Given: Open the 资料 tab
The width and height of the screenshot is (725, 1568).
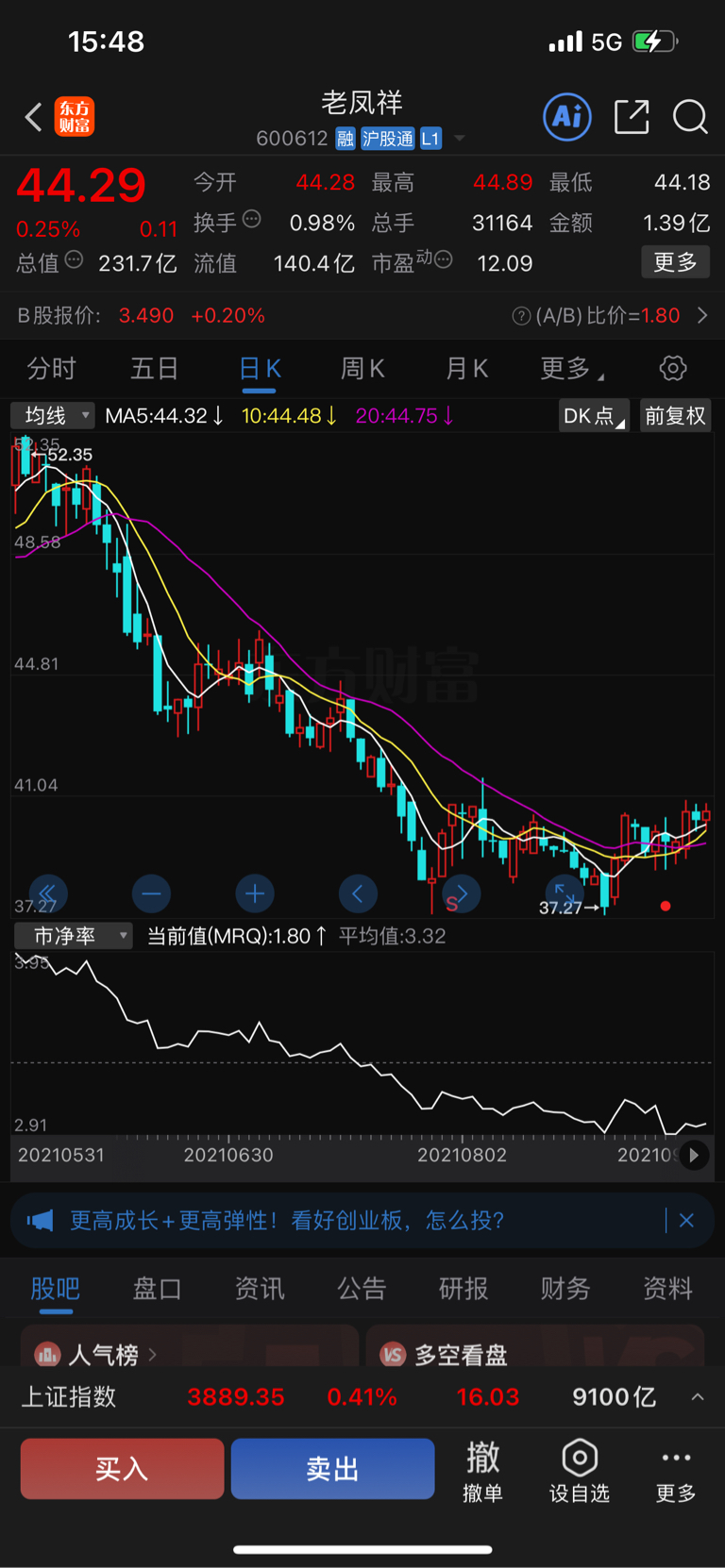Looking at the screenshot, I should pyautogui.click(x=667, y=1289).
